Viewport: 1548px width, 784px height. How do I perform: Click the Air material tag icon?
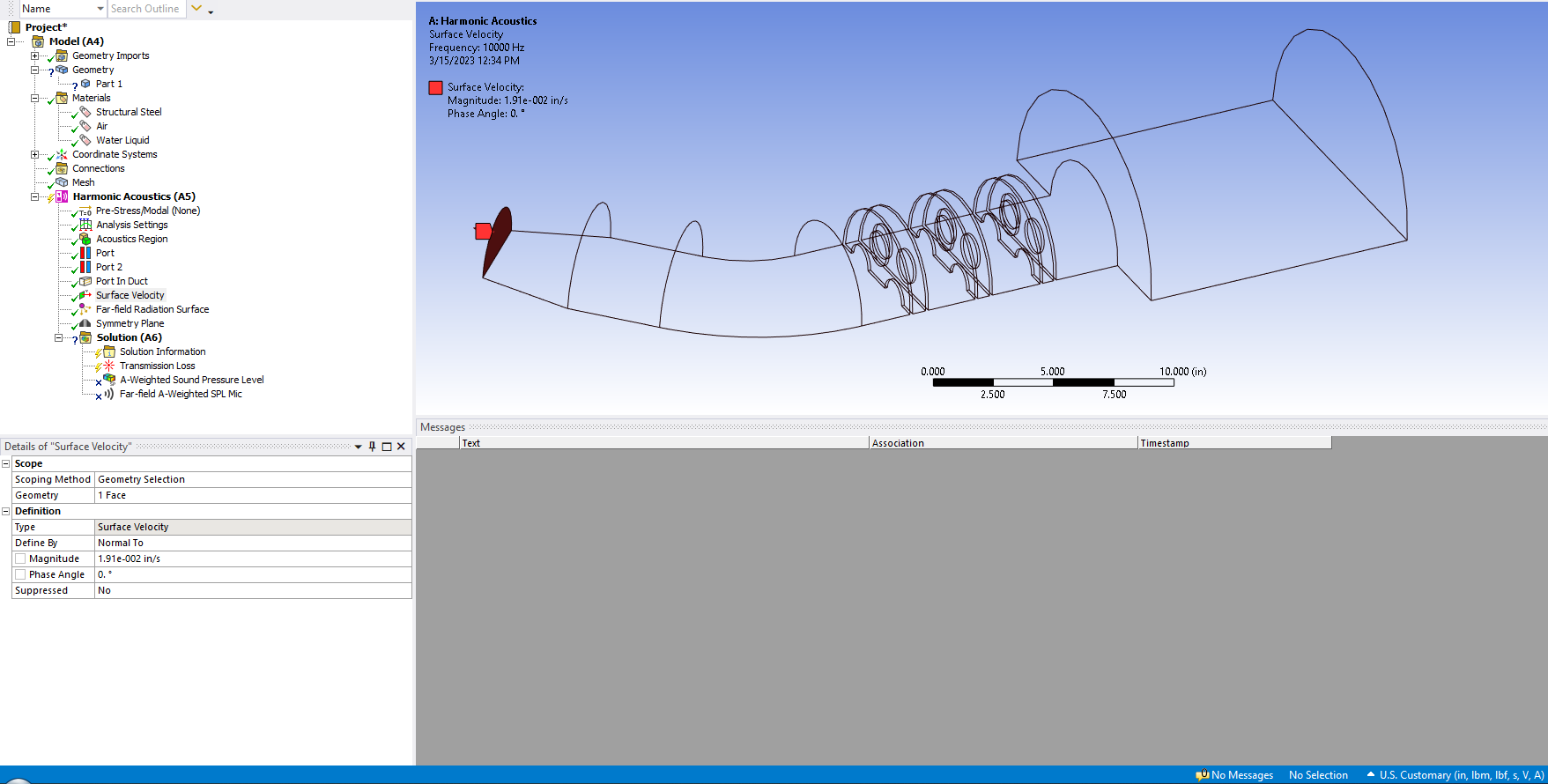click(x=85, y=126)
